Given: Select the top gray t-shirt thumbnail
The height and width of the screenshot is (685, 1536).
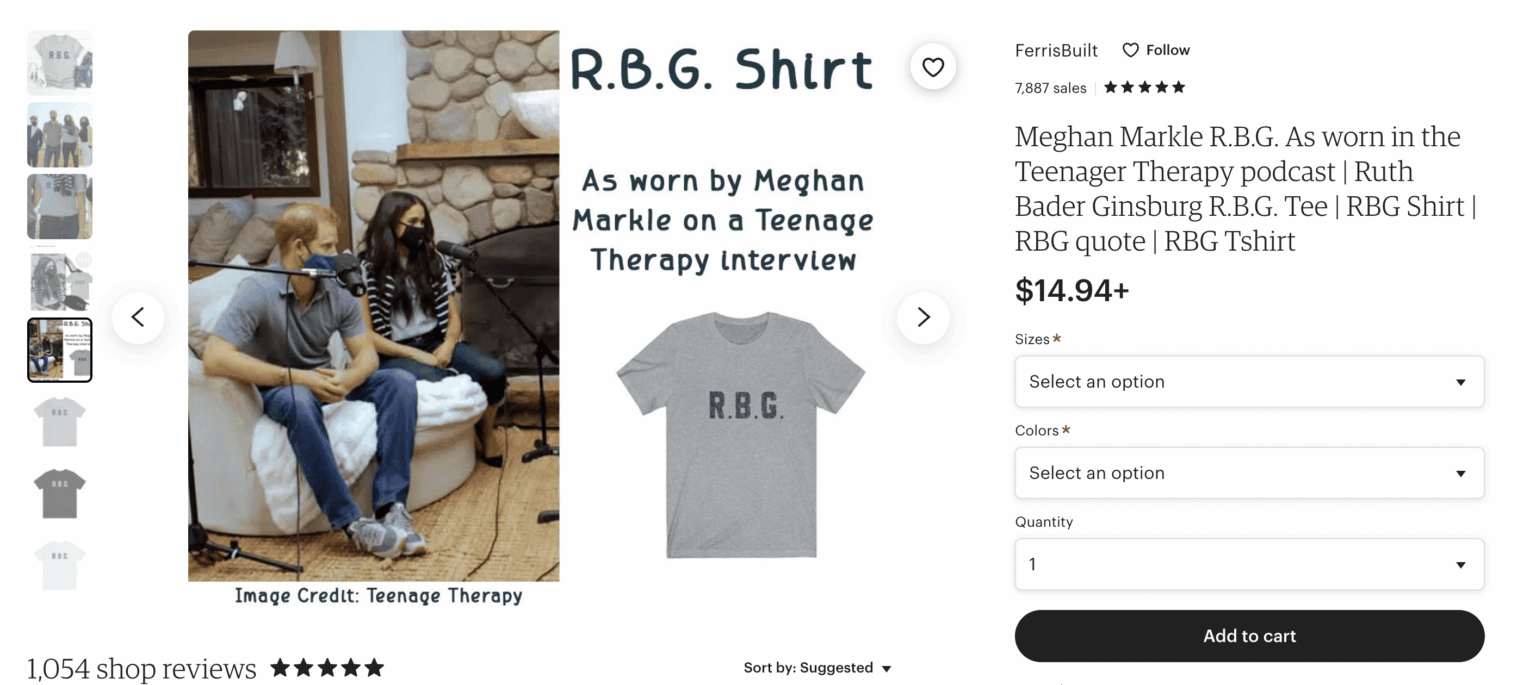Looking at the screenshot, I should click(x=59, y=62).
